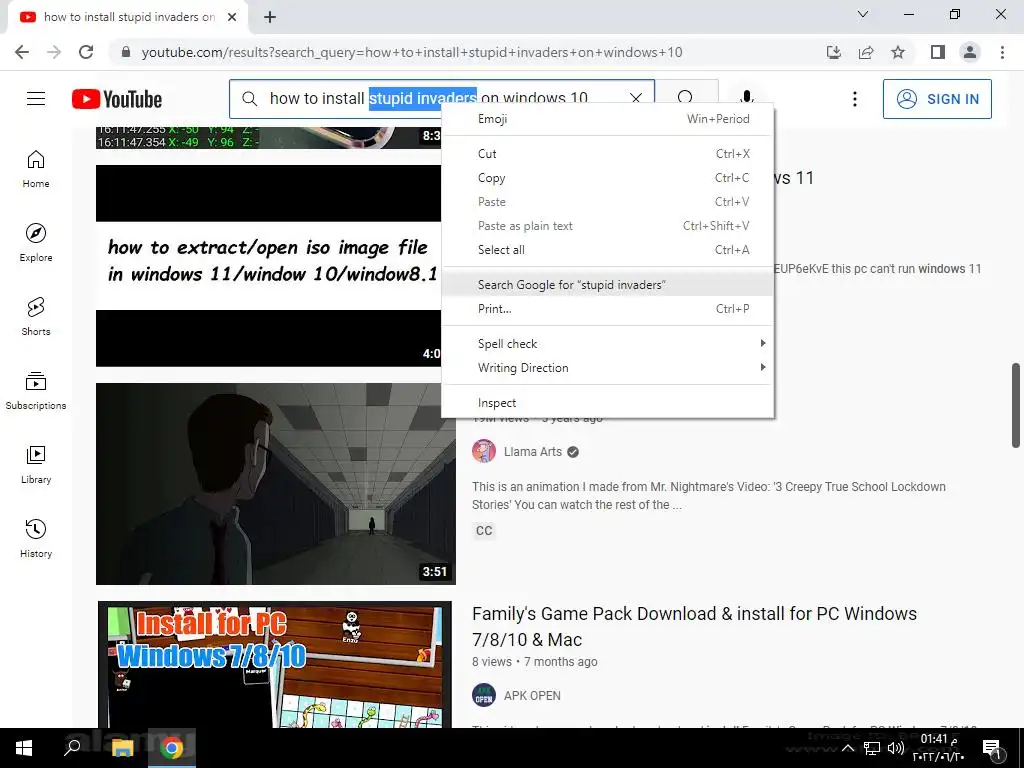Image resolution: width=1024 pixels, height=768 pixels.
Task: Choose Print... in the context menu
Action: [608, 309]
